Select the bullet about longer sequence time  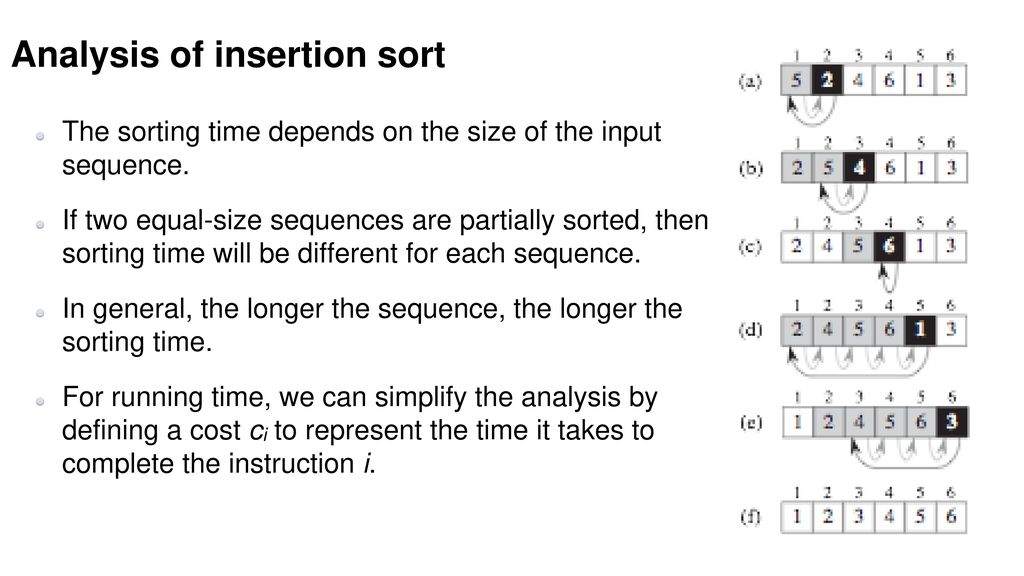(x=372, y=325)
